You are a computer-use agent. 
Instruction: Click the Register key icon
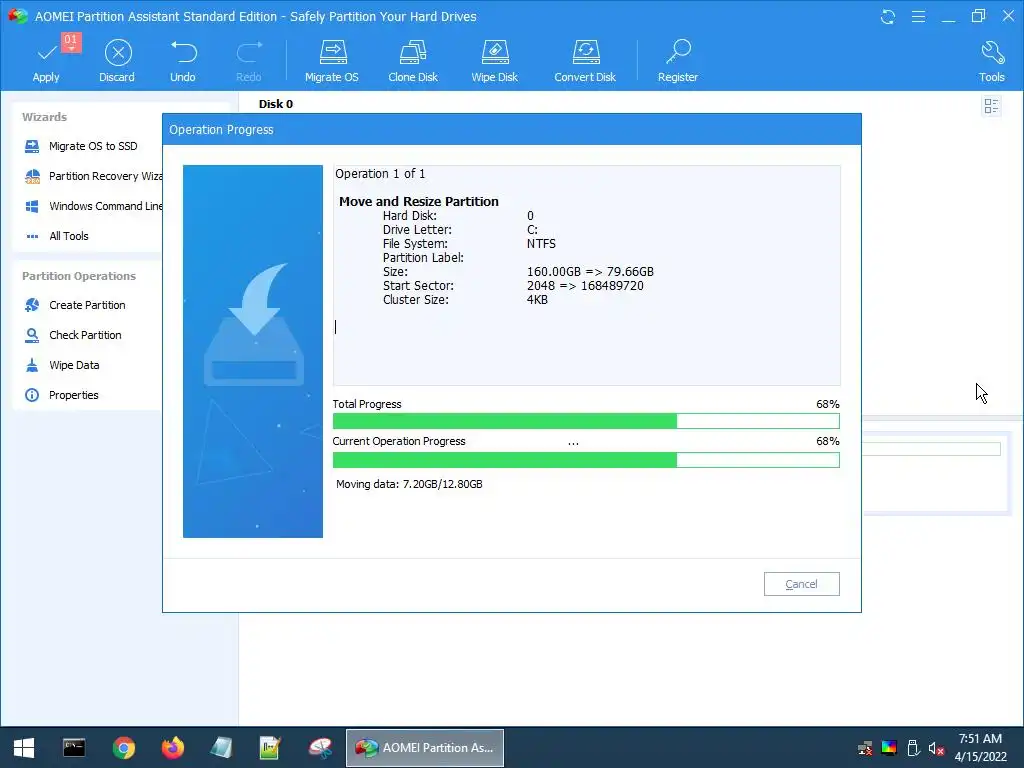coord(678,52)
